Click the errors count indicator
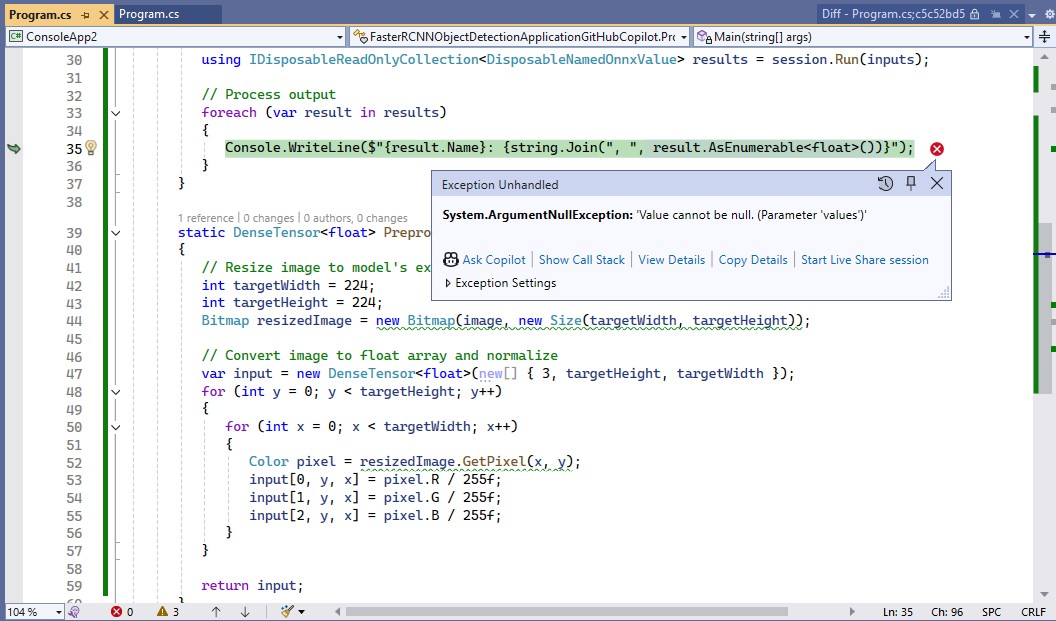Screen dimensions: 1056x621 (x=121, y=611)
